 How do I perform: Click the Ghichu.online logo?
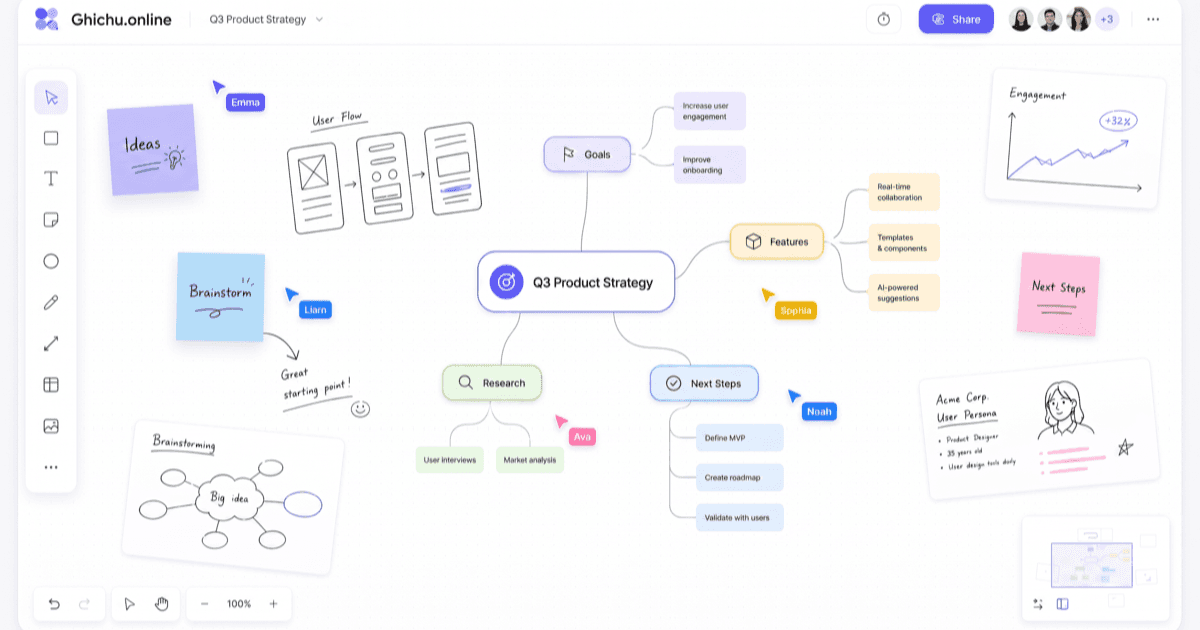click(102, 19)
